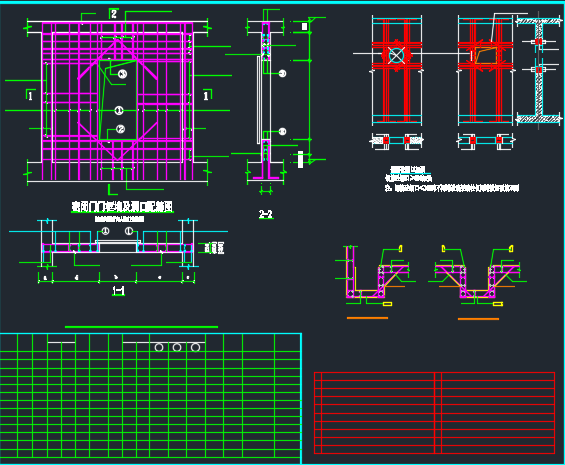Select small plan view under second red detail
This screenshot has width=565, height=465.
pyautogui.click(x=486, y=140)
